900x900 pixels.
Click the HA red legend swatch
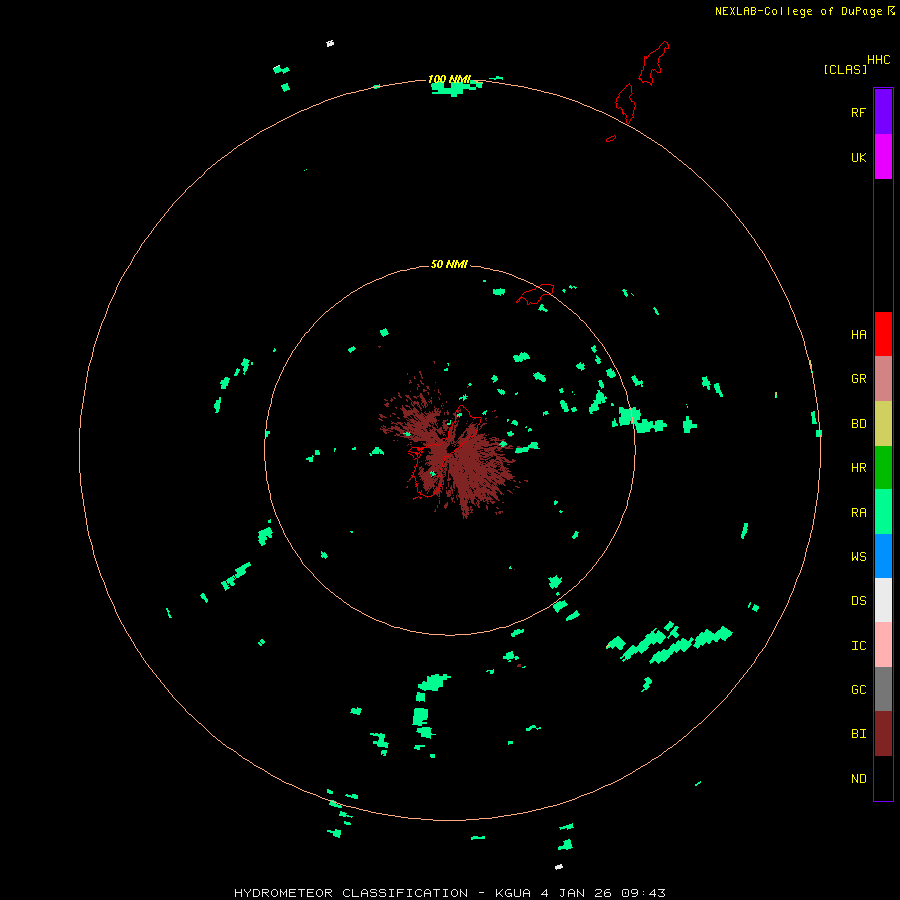point(883,334)
